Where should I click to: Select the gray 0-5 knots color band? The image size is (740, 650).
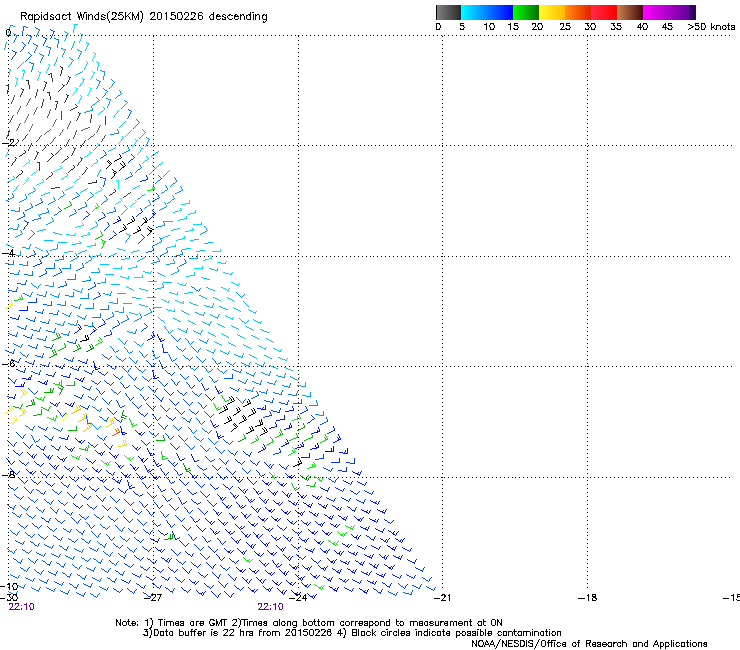tap(448, 12)
